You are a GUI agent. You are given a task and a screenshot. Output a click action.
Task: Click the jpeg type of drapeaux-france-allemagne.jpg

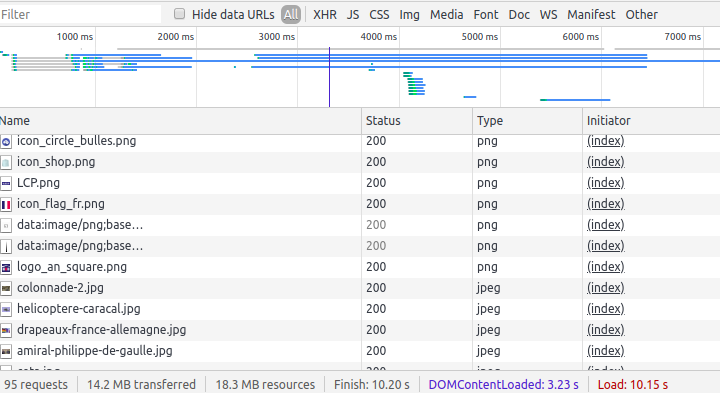pyautogui.click(x=488, y=331)
